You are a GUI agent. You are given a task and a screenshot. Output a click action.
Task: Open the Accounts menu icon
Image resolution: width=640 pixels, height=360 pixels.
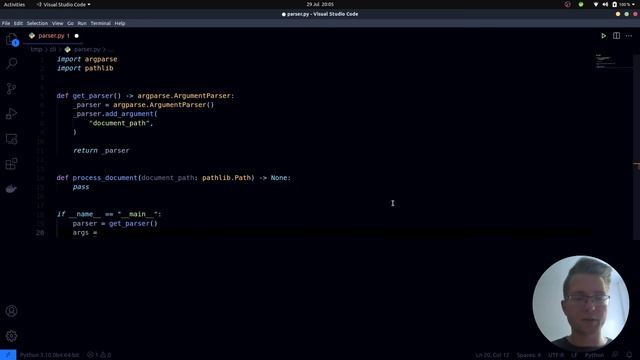pyautogui.click(x=11, y=311)
